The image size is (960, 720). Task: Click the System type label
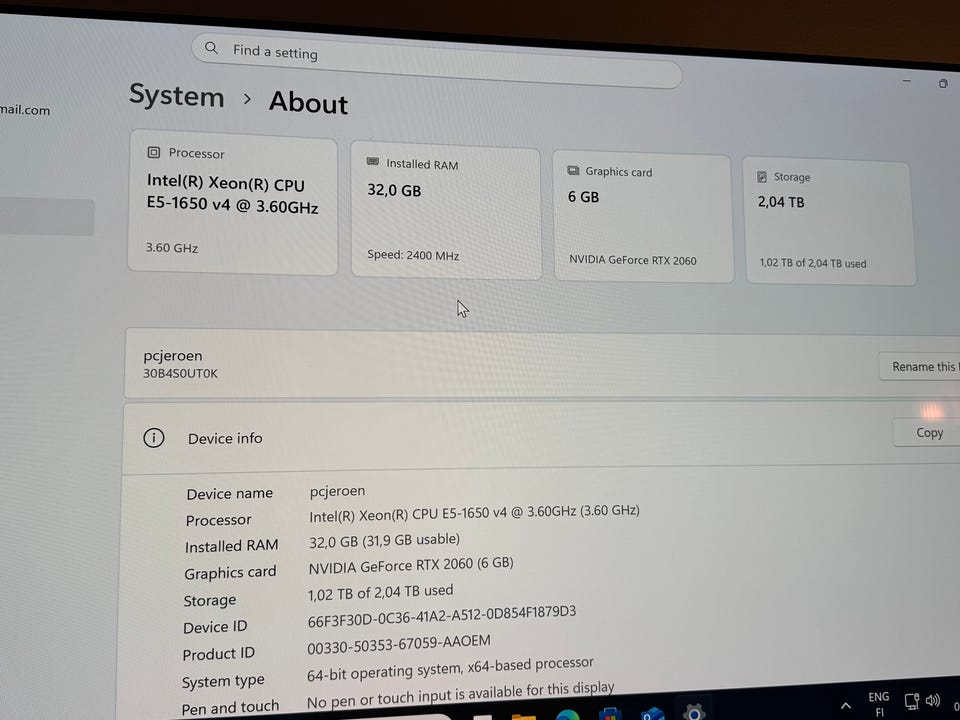[x=223, y=681]
